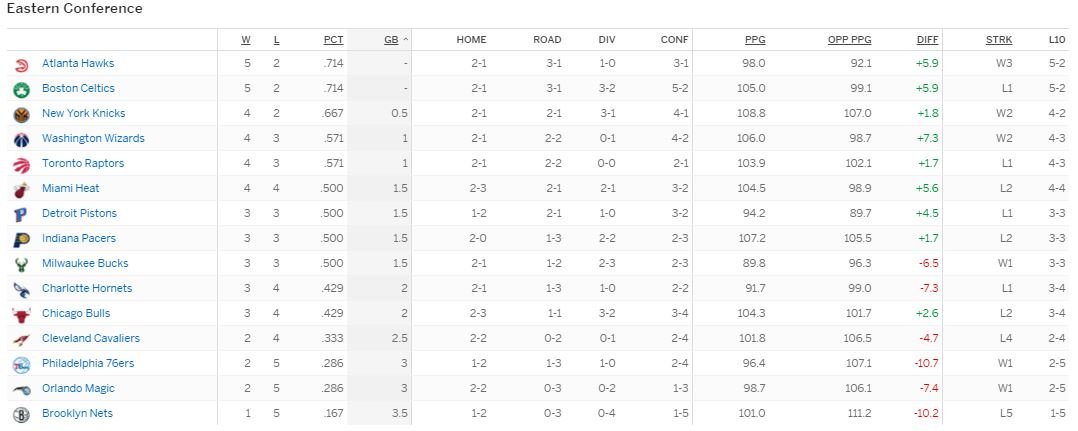Image resolution: width=1078 pixels, height=431 pixels.
Task: Click the New York Knicks logo
Action: point(22,114)
